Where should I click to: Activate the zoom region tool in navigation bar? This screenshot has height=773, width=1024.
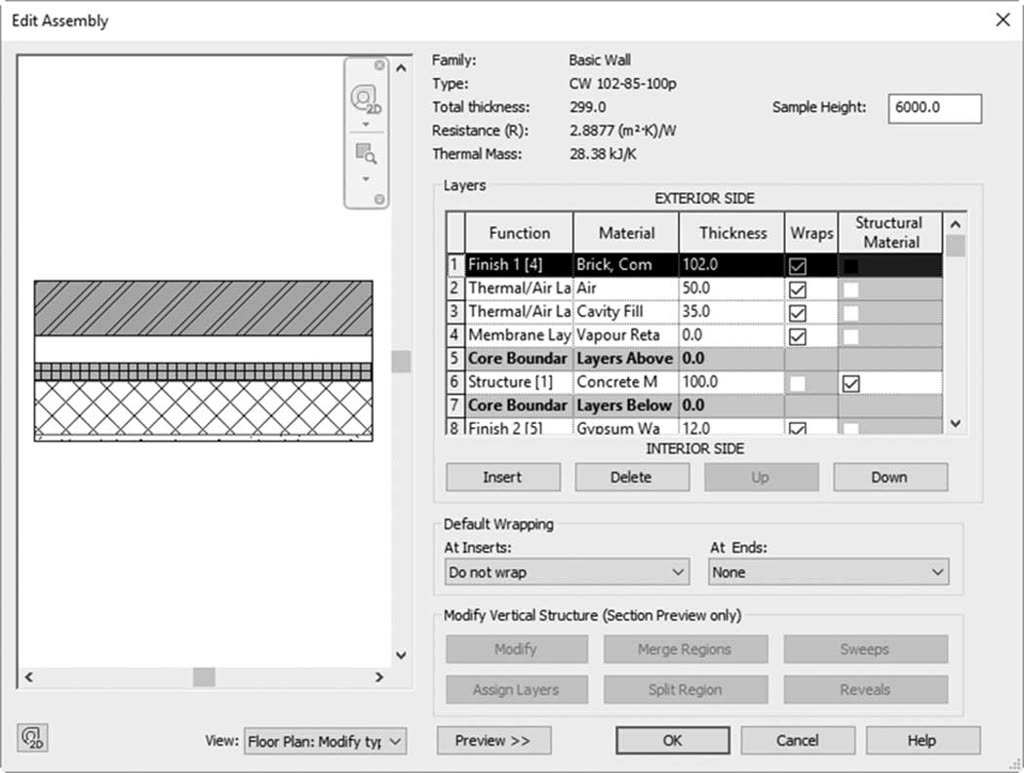(x=366, y=154)
